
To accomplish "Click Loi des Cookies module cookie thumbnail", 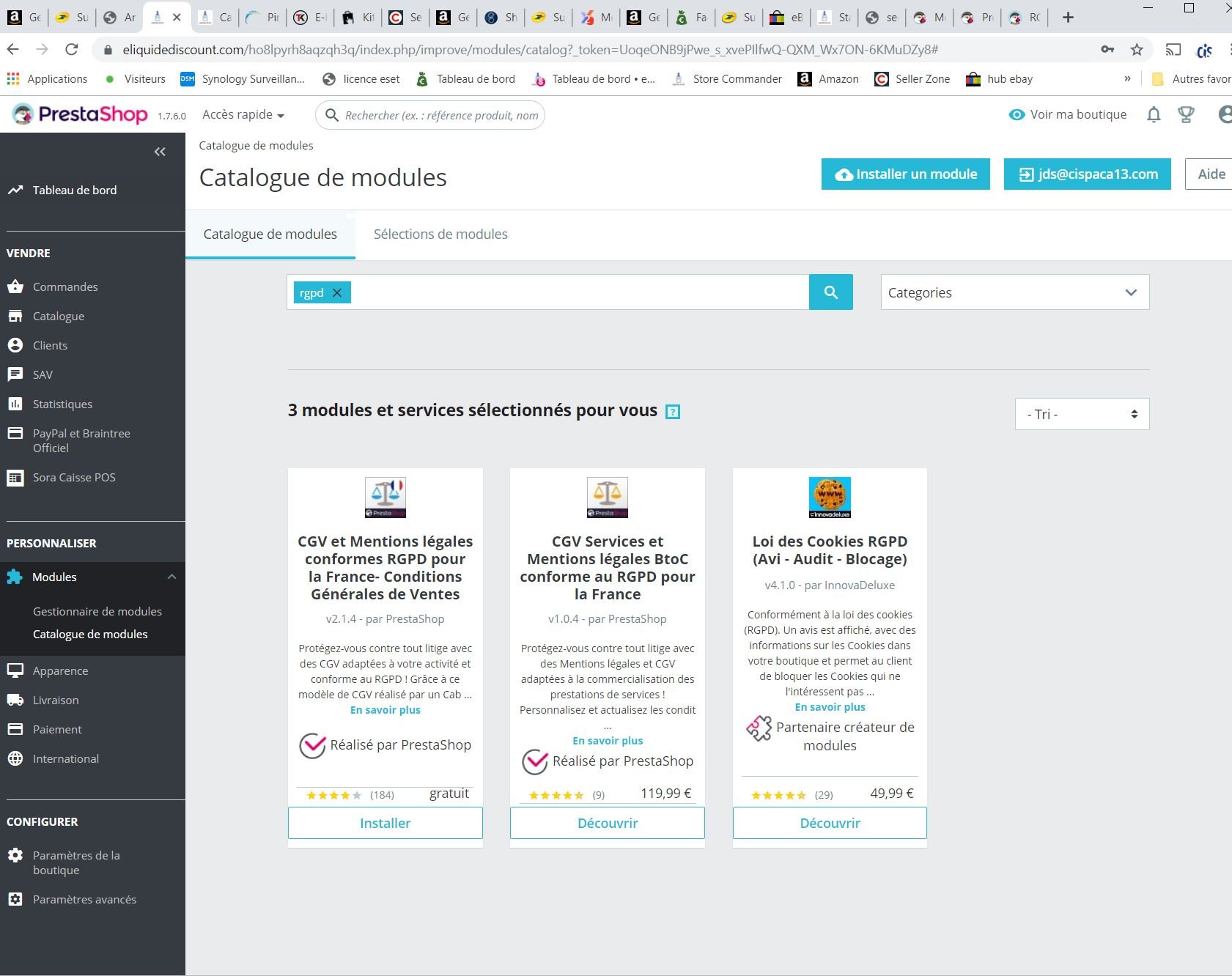I will pos(830,498).
